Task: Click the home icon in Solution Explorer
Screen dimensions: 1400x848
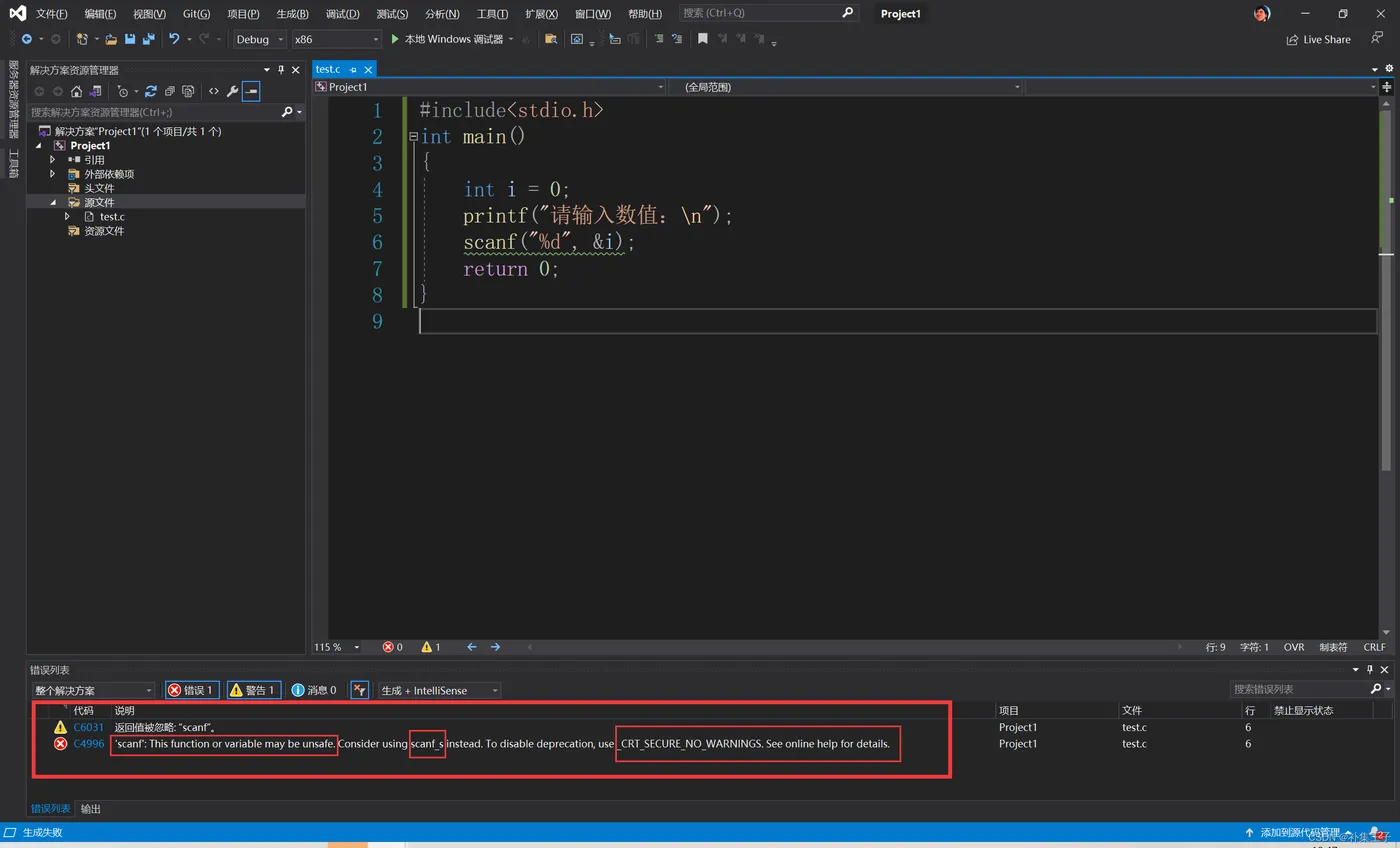Action: [x=77, y=91]
